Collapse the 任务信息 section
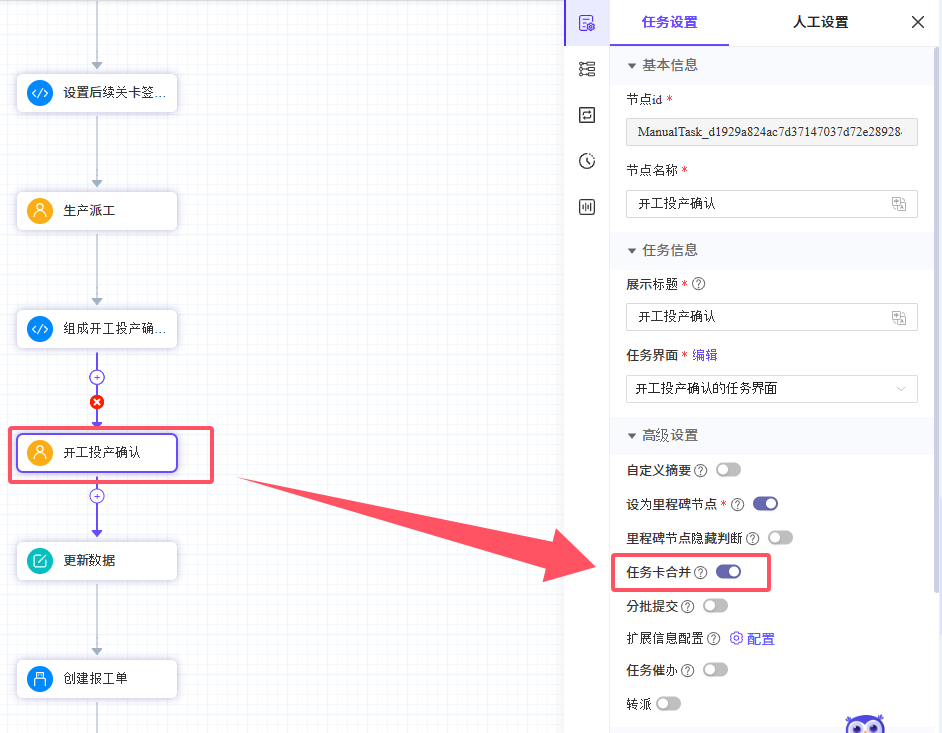 click(x=631, y=251)
